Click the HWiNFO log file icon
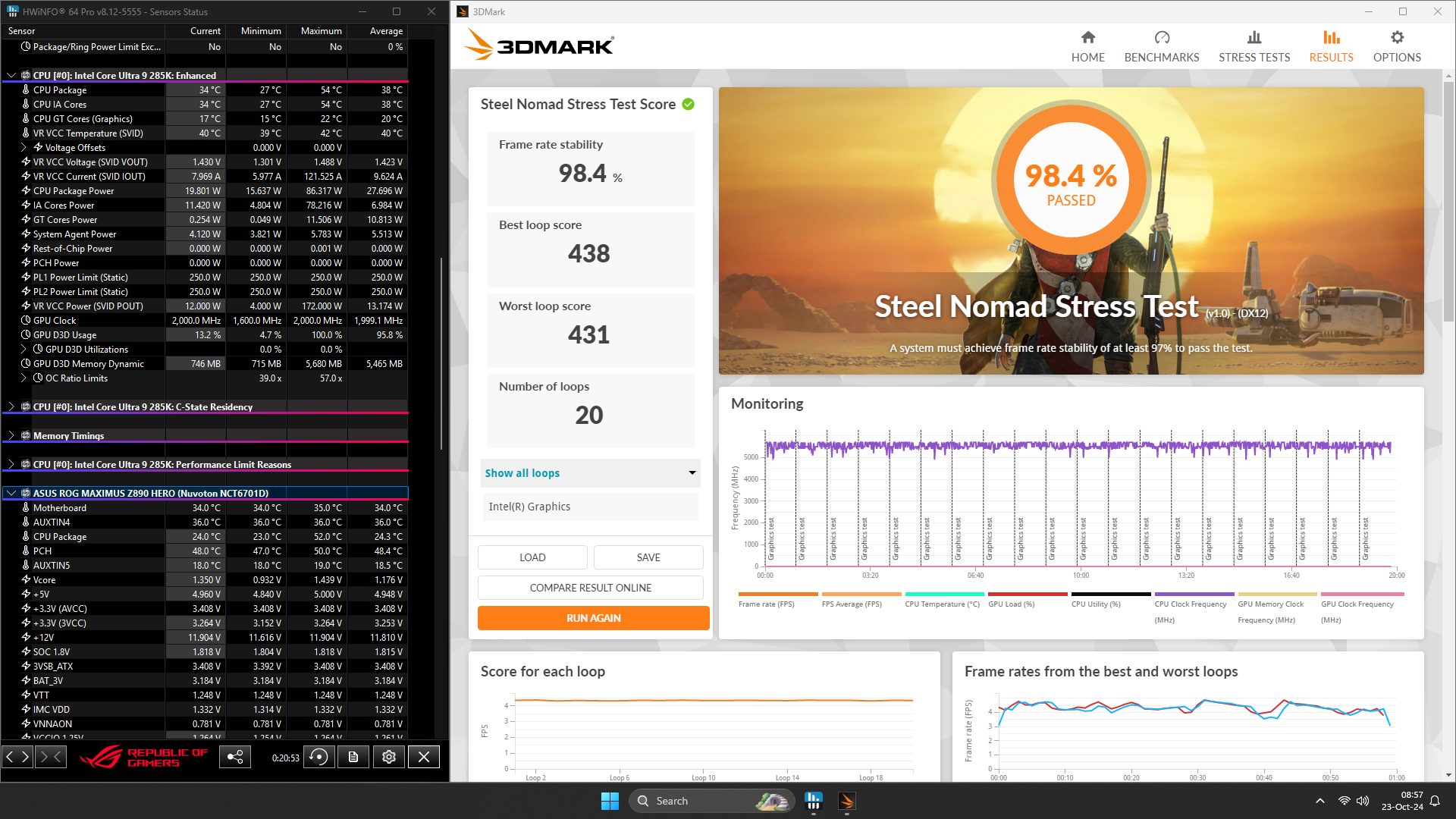This screenshot has height=819, width=1456. 353,757
